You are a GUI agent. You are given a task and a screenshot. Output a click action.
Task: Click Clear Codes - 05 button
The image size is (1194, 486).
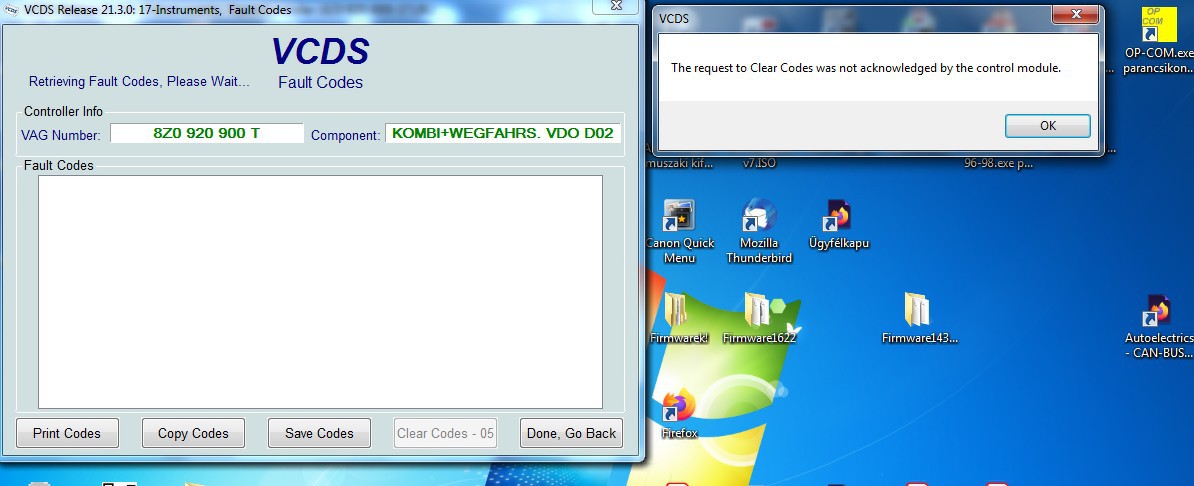(x=445, y=433)
